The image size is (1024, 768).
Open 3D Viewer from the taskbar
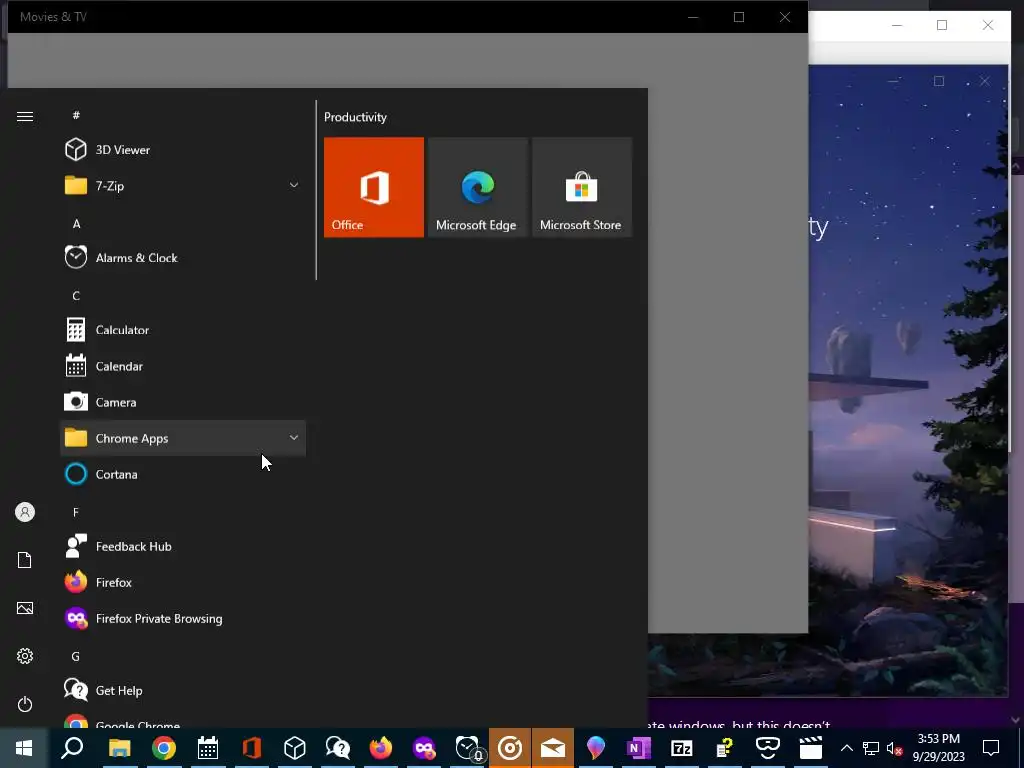[295, 748]
